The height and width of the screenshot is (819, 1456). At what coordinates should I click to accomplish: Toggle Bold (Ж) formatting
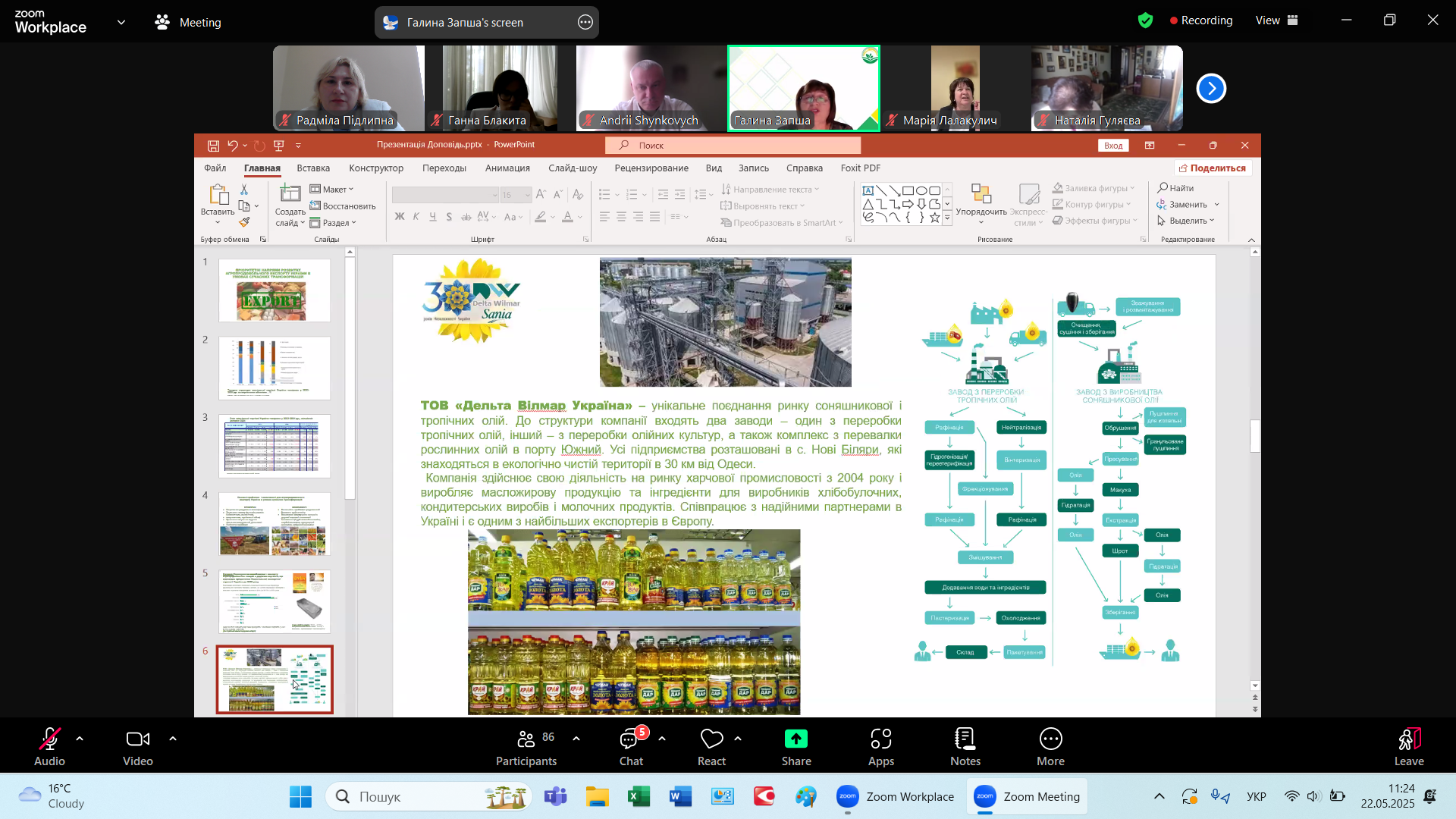click(x=400, y=217)
